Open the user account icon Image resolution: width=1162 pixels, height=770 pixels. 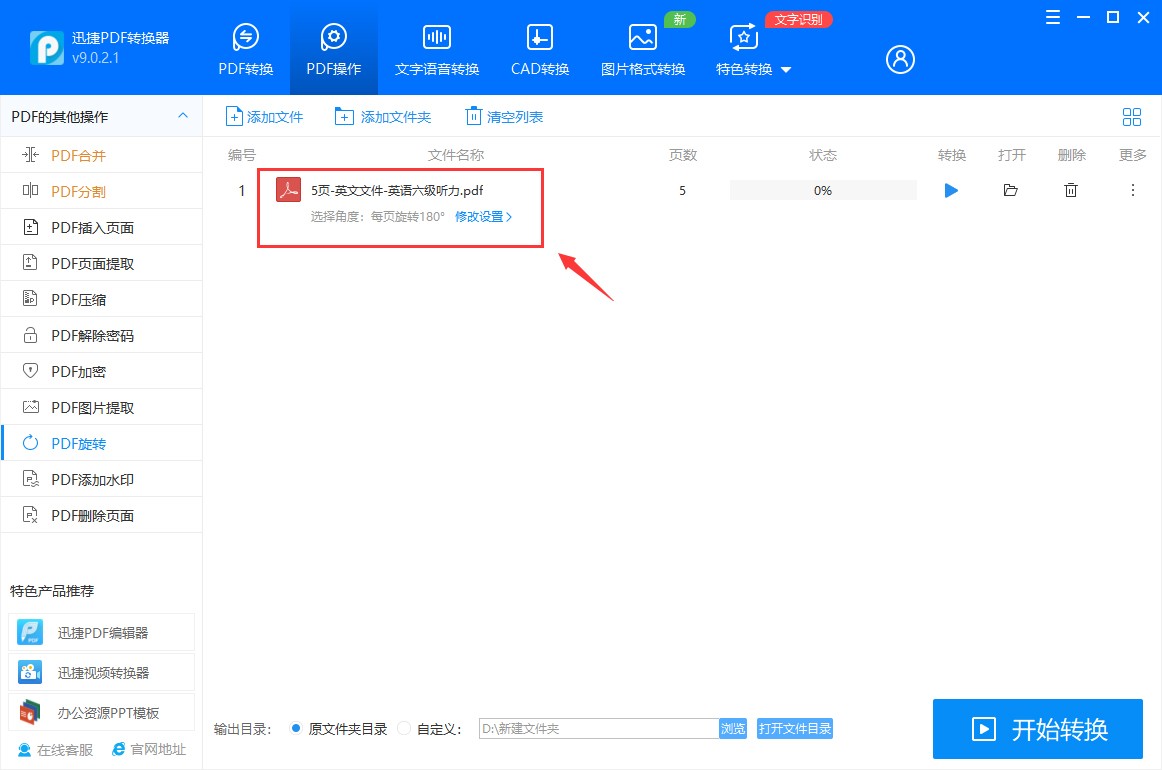pyautogui.click(x=899, y=59)
